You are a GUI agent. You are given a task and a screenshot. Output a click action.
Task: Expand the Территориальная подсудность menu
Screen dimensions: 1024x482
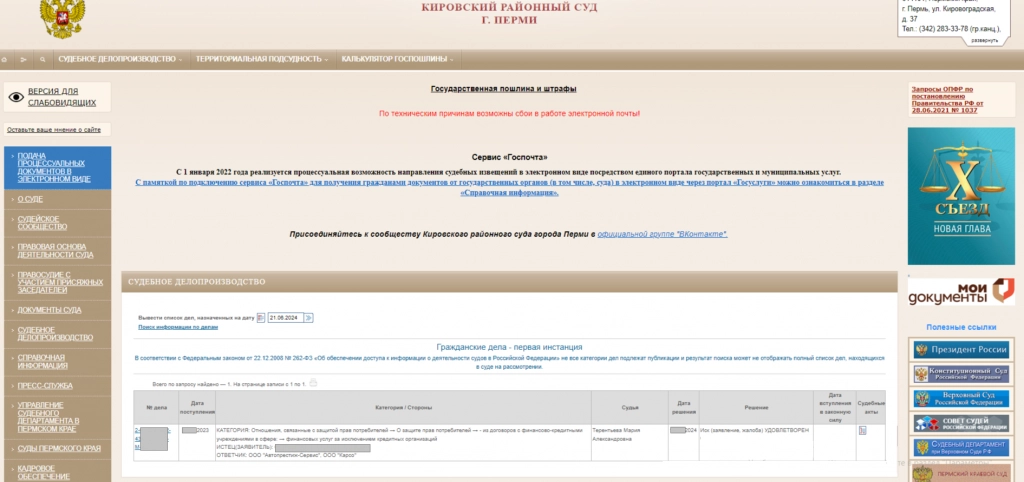[x=262, y=59]
